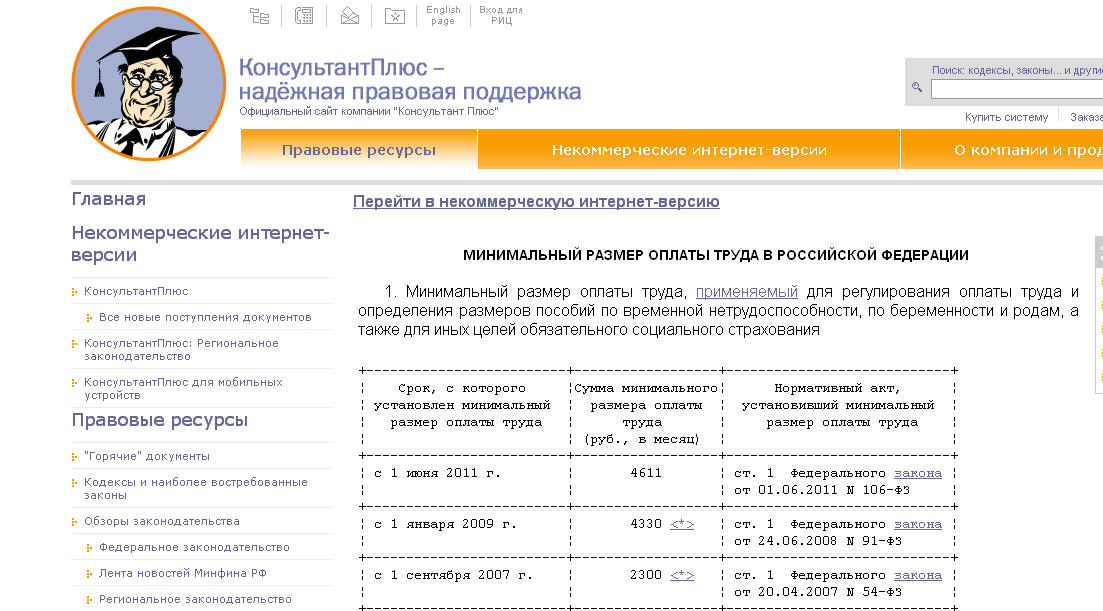Click the bullet icon beside "Горячие" документы

pos(75,457)
